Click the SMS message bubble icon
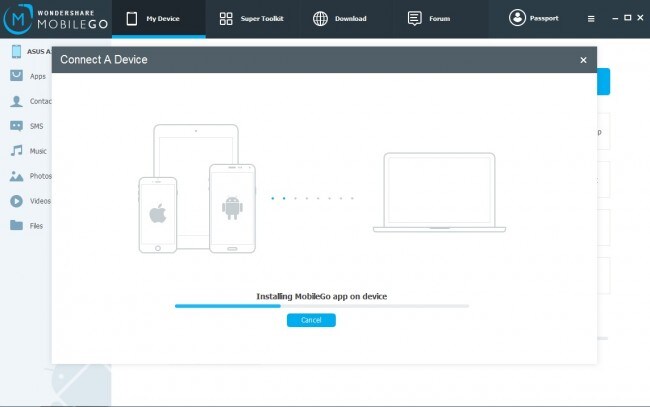The height and width of the screenshot is (407, 650). [17, 126]
